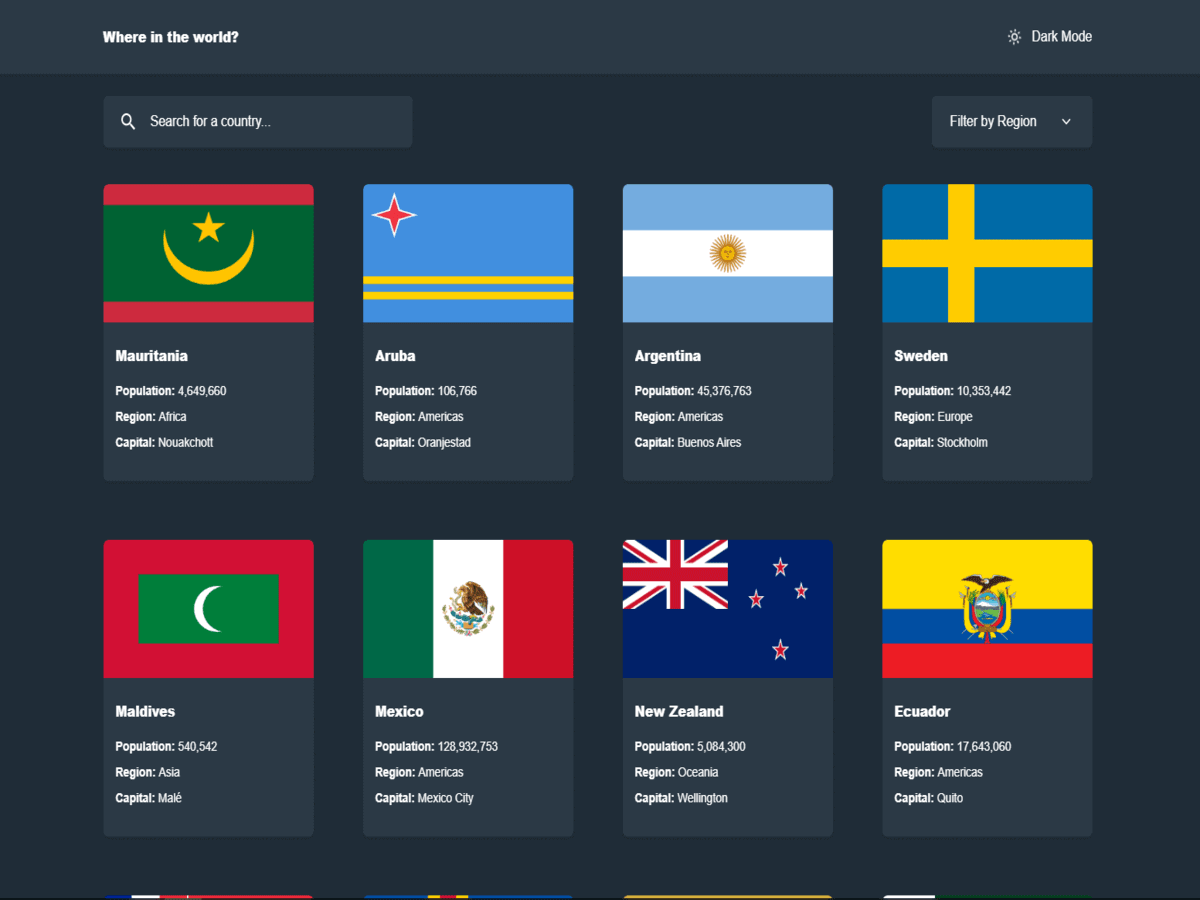Viewport: 1200px width, 900px height.
Task: Open the New Zealand flag image
Action: [x=727, y=609]
